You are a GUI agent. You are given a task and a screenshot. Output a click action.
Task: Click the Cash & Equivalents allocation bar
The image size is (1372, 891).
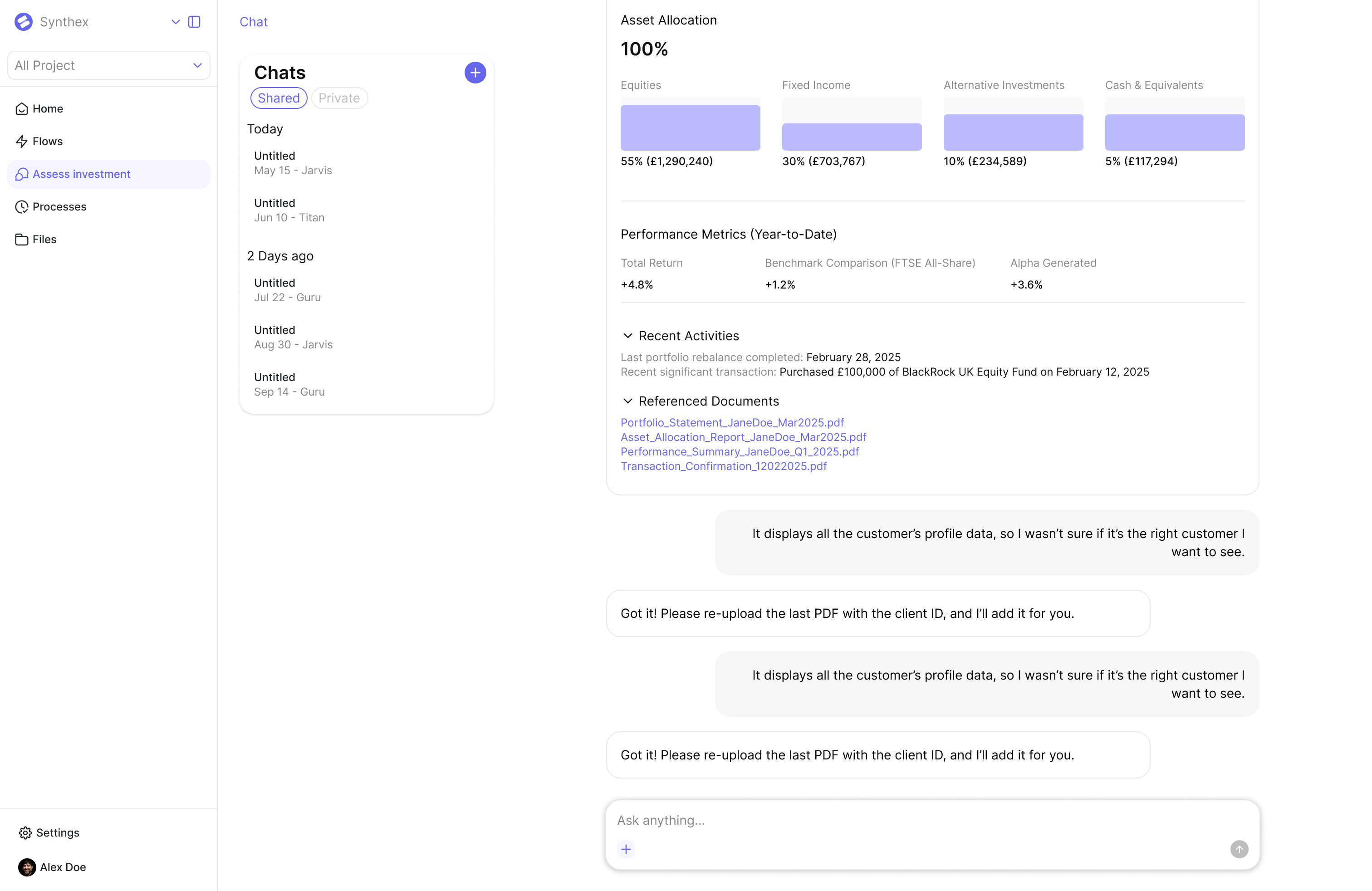click(x=1174, y=132)
